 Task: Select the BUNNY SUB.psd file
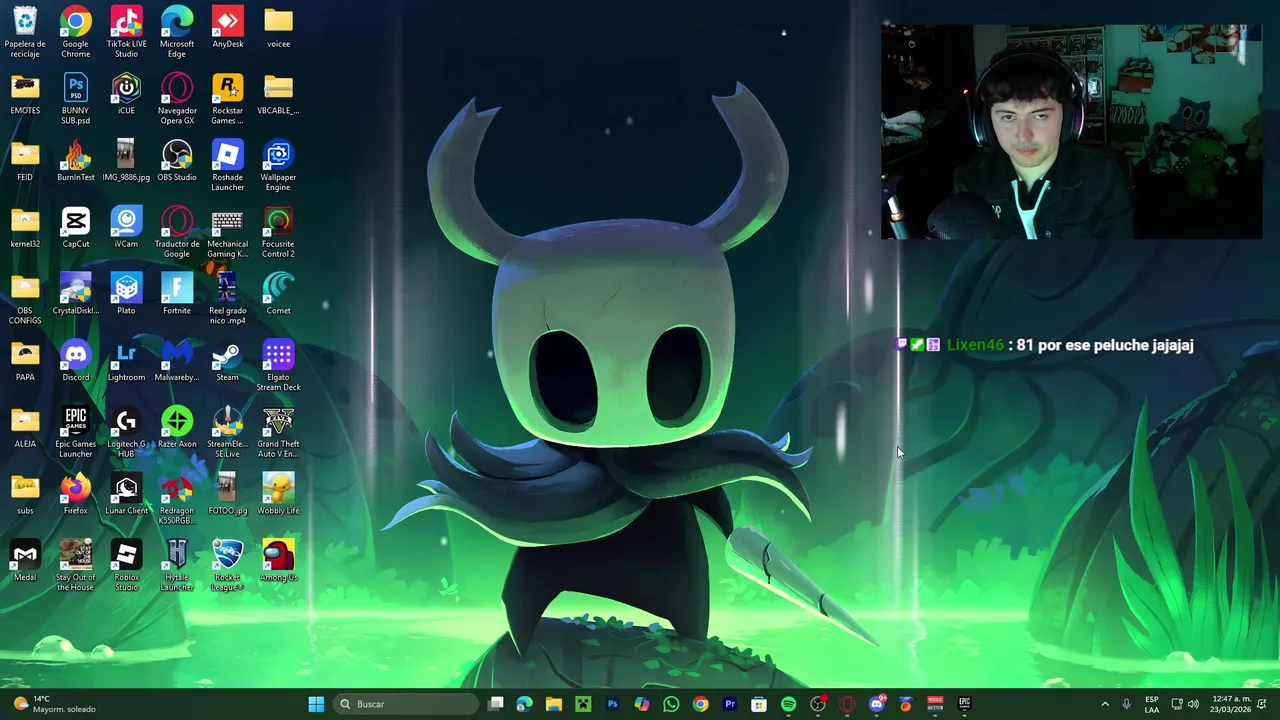[x=76, y=99]
